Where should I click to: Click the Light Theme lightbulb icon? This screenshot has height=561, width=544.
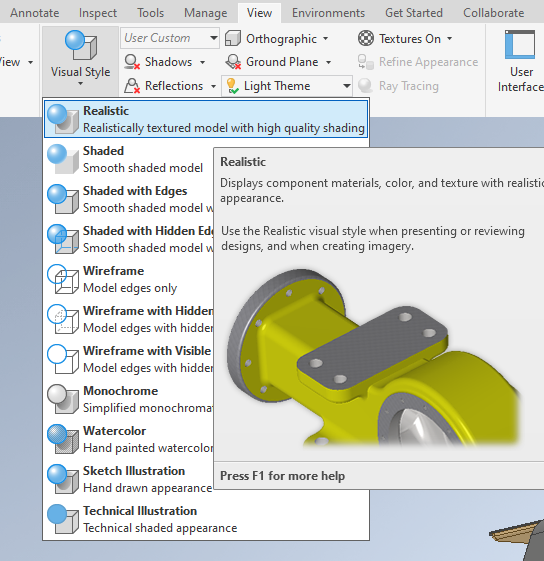tap(232, 86)
